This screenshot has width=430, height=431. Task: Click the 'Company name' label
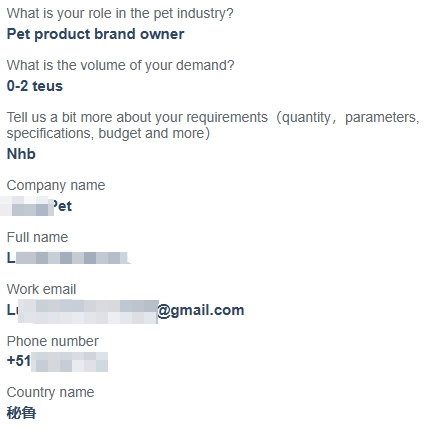tap(56, 186)
